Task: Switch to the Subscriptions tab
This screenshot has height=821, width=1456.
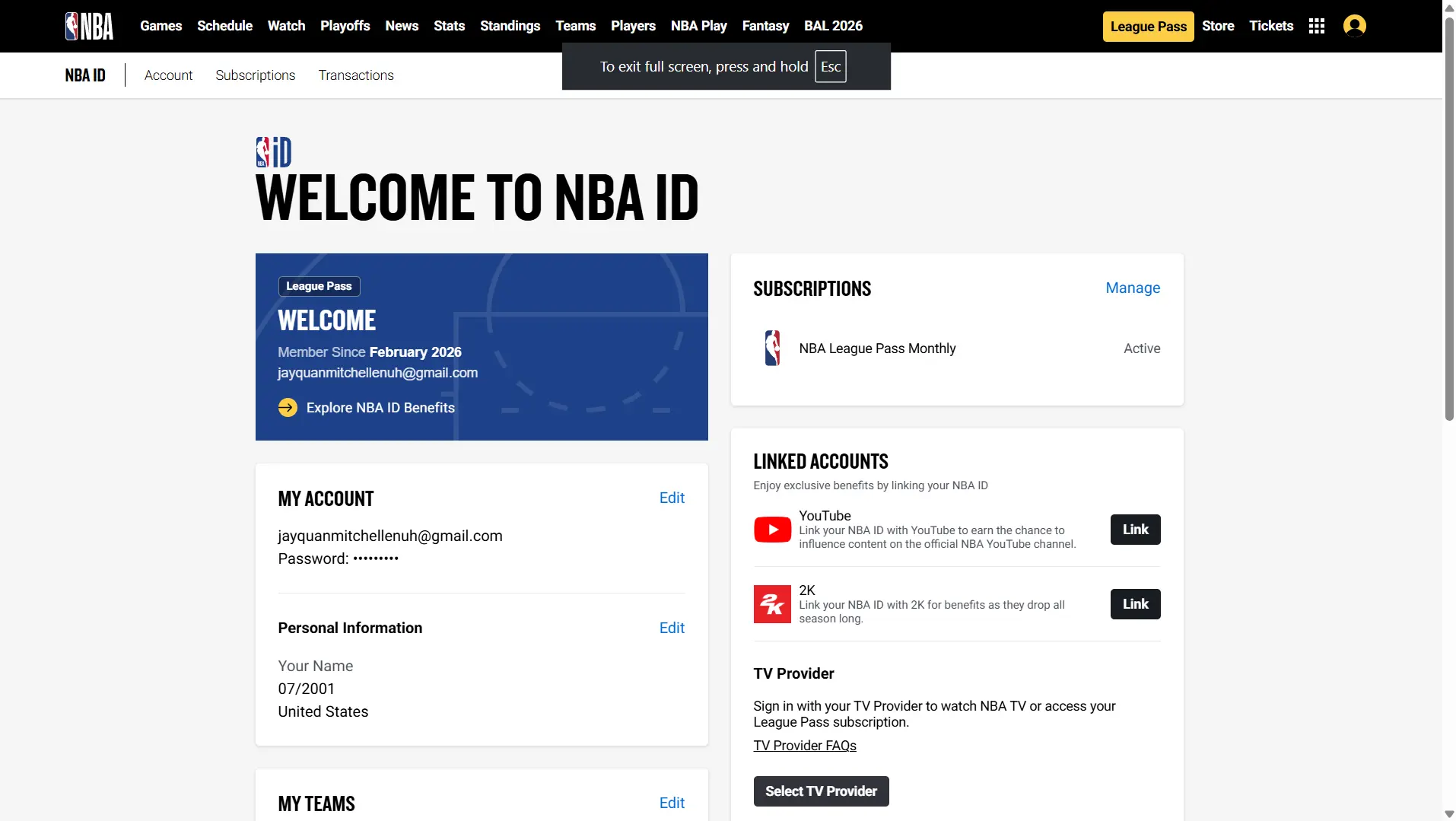Action: (256, 75)
